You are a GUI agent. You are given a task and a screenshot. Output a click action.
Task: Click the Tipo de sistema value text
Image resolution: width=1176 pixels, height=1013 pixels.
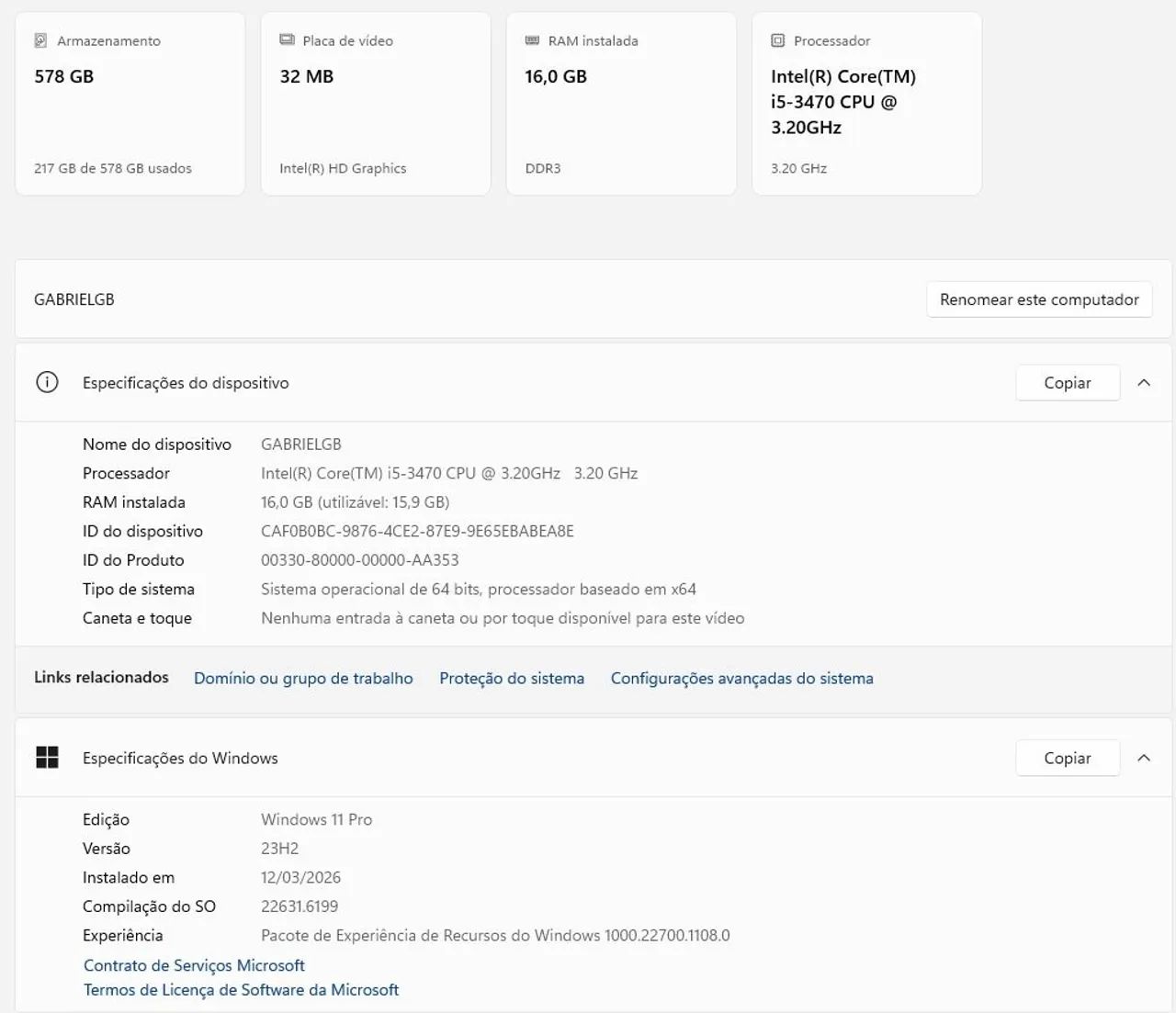(479, 590)
